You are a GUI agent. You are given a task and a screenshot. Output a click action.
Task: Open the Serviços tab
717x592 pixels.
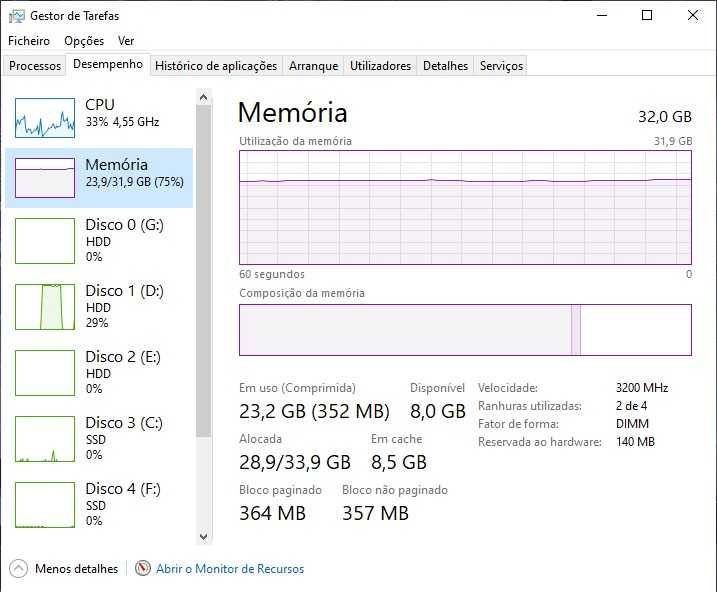[501, 66]
